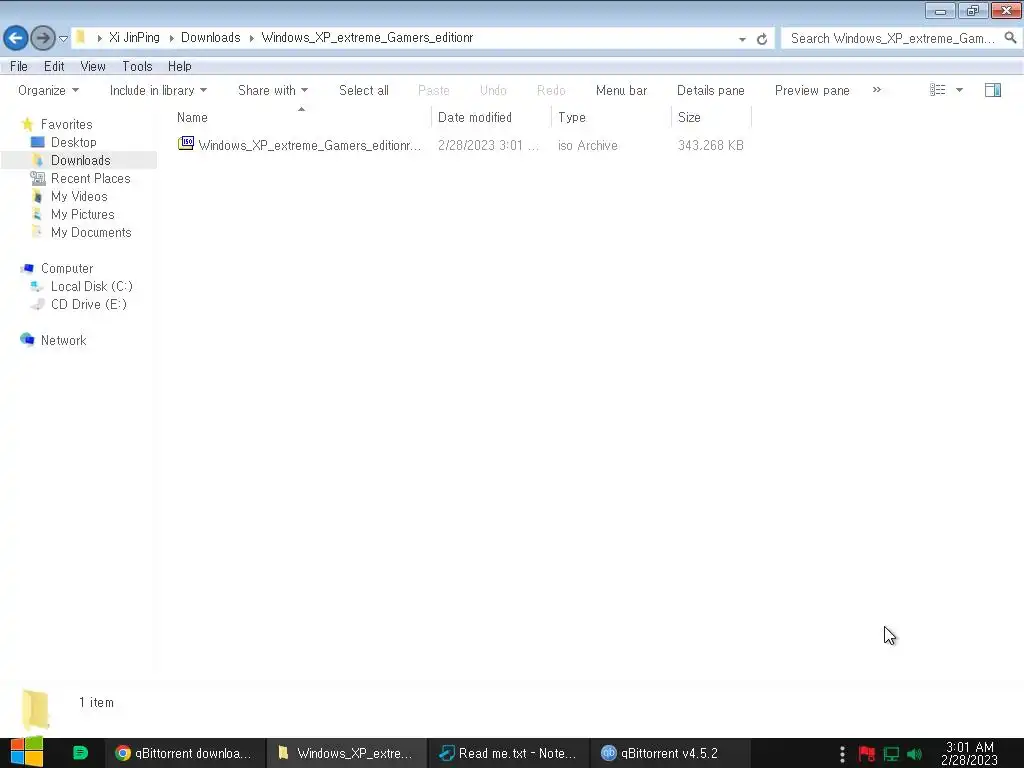This screenshot has height=768, width=1024.
Task: Click the show preview pane icon
Action: coord(993,90)
